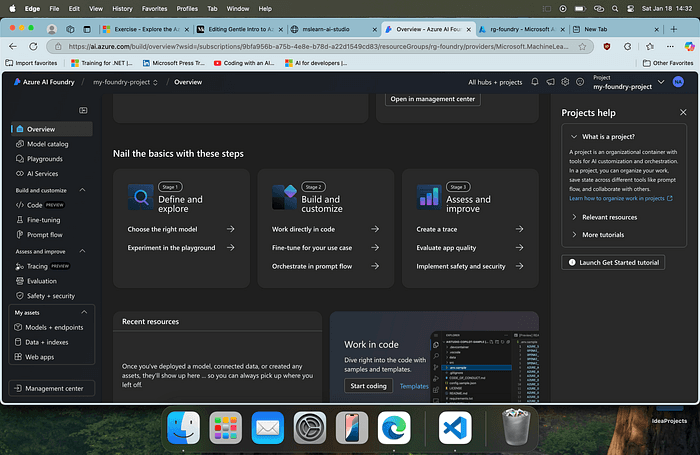
Task: Switch to the New Tab browser tab
Action: (x=615, y=29)
